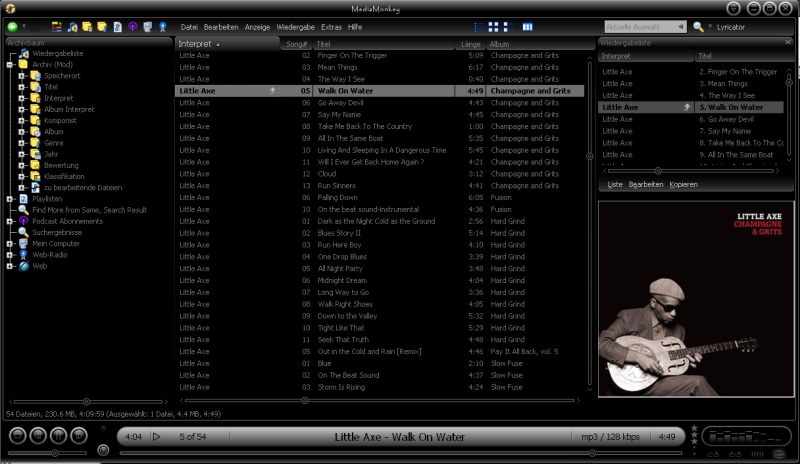Open the Datei menu
The image size is (800, 464).
189,27
